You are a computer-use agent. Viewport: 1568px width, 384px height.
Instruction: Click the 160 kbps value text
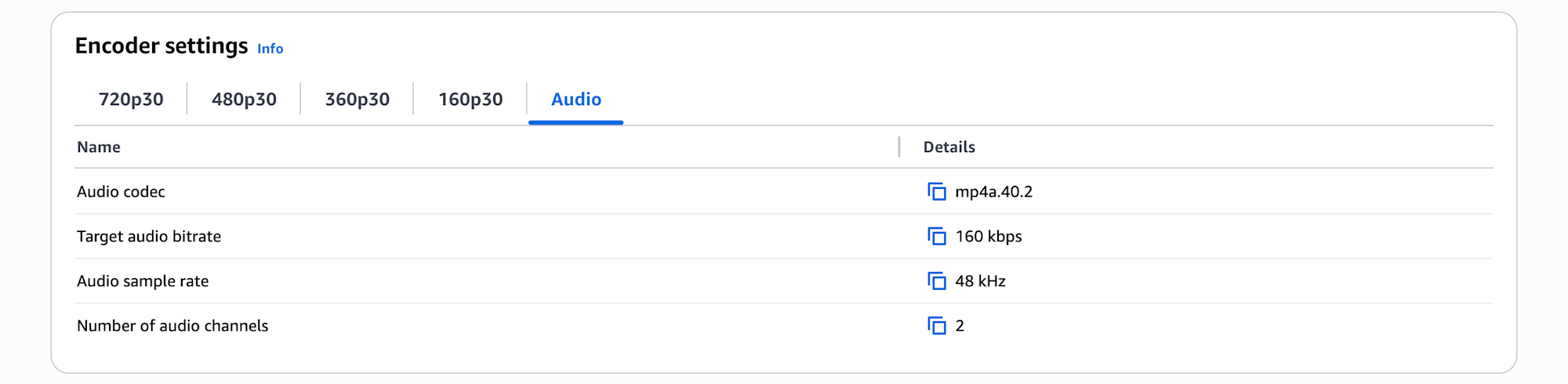pyautogui.click(x=989, y=237)
